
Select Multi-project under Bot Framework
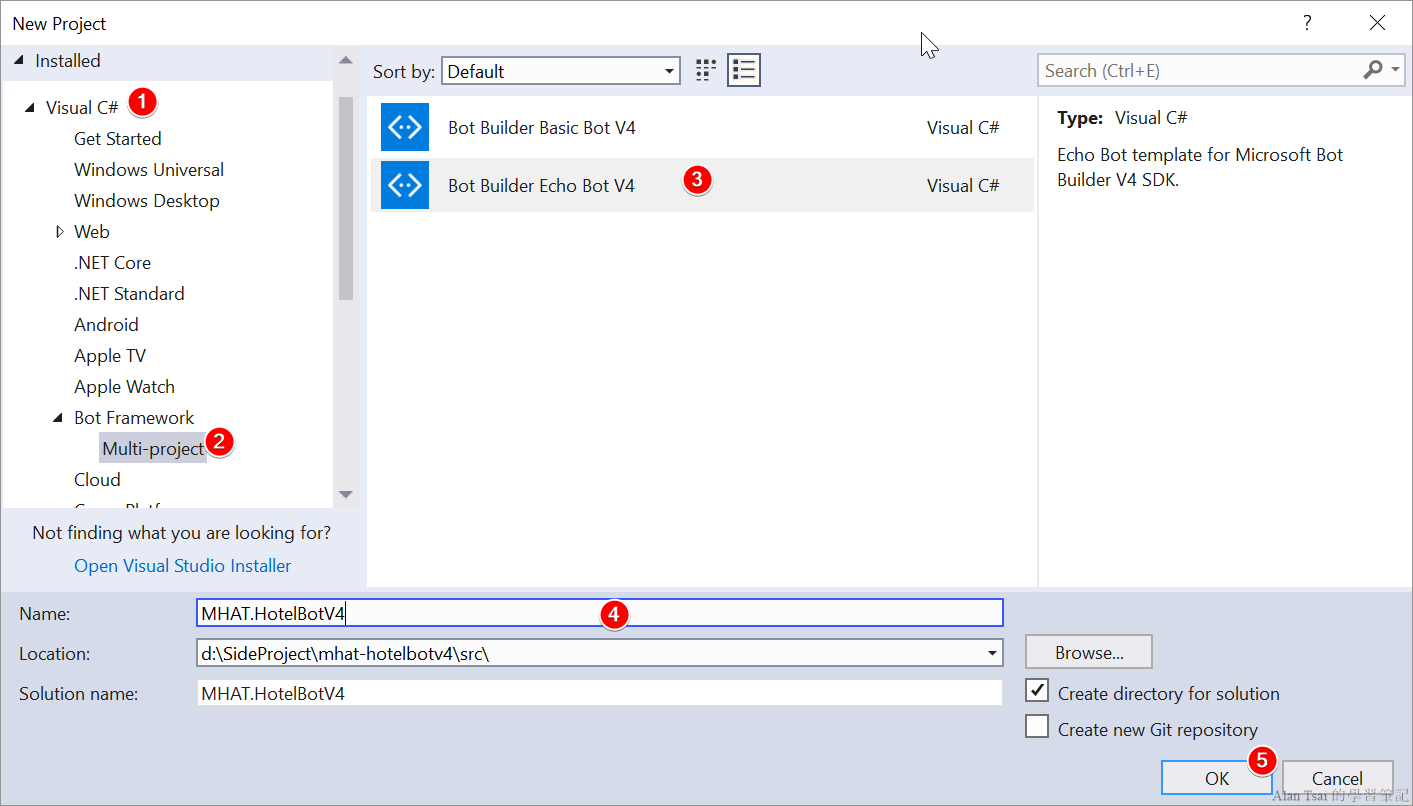[x=153, y=449]
